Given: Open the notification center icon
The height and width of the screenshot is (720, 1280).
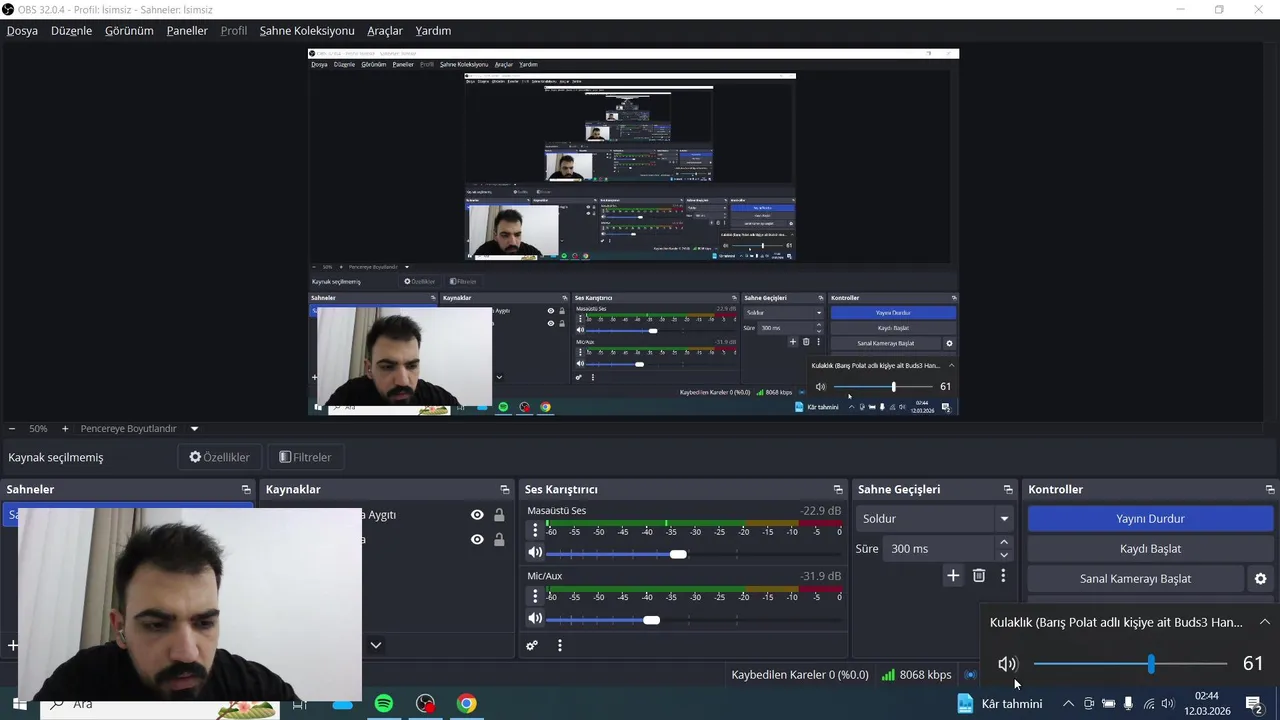Looking at the screenshot, I should click(1253, 704).
